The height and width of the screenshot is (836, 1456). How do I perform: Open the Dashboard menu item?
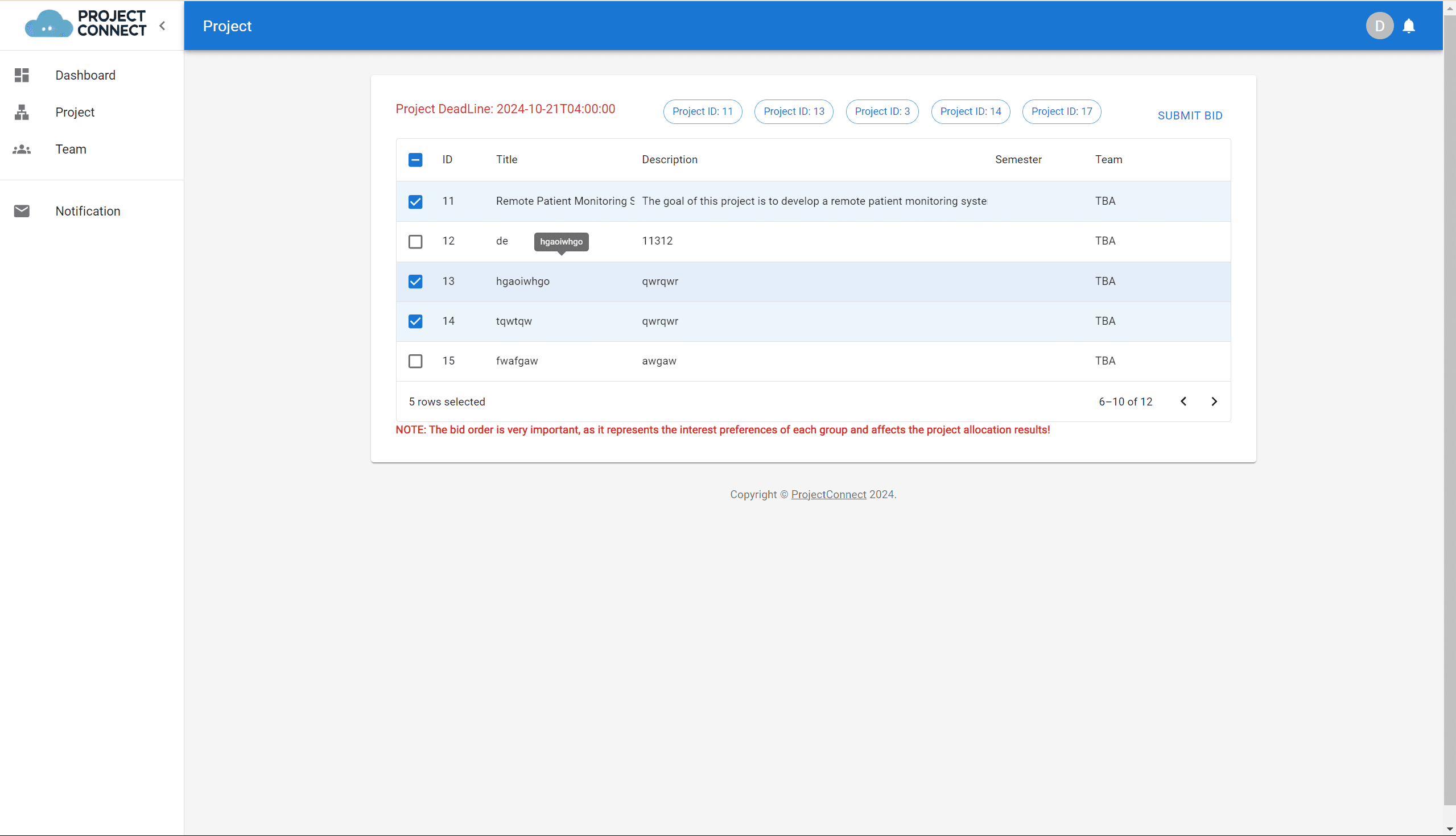pos(85,75)
